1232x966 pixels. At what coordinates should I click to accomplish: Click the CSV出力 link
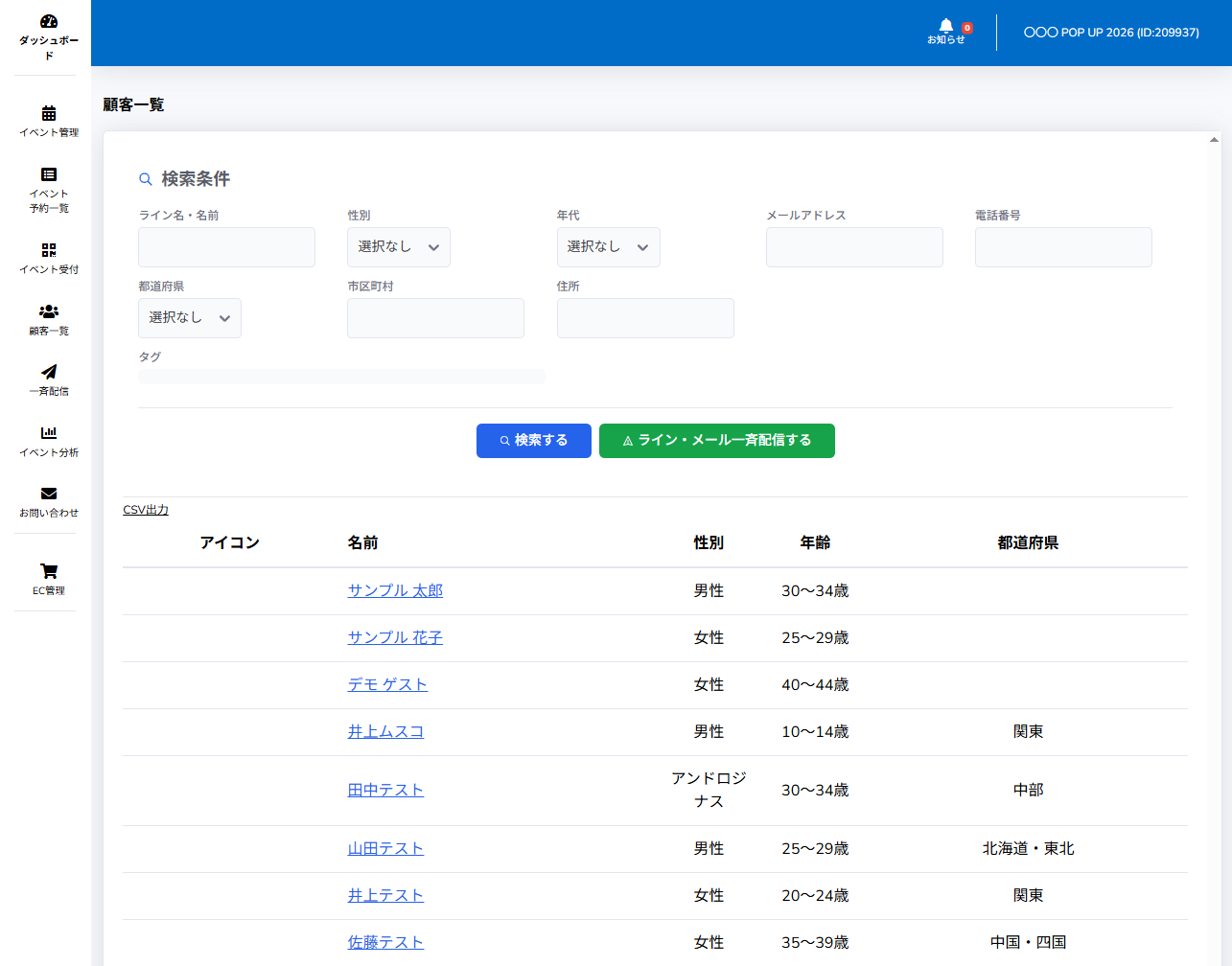pos(146,510)
